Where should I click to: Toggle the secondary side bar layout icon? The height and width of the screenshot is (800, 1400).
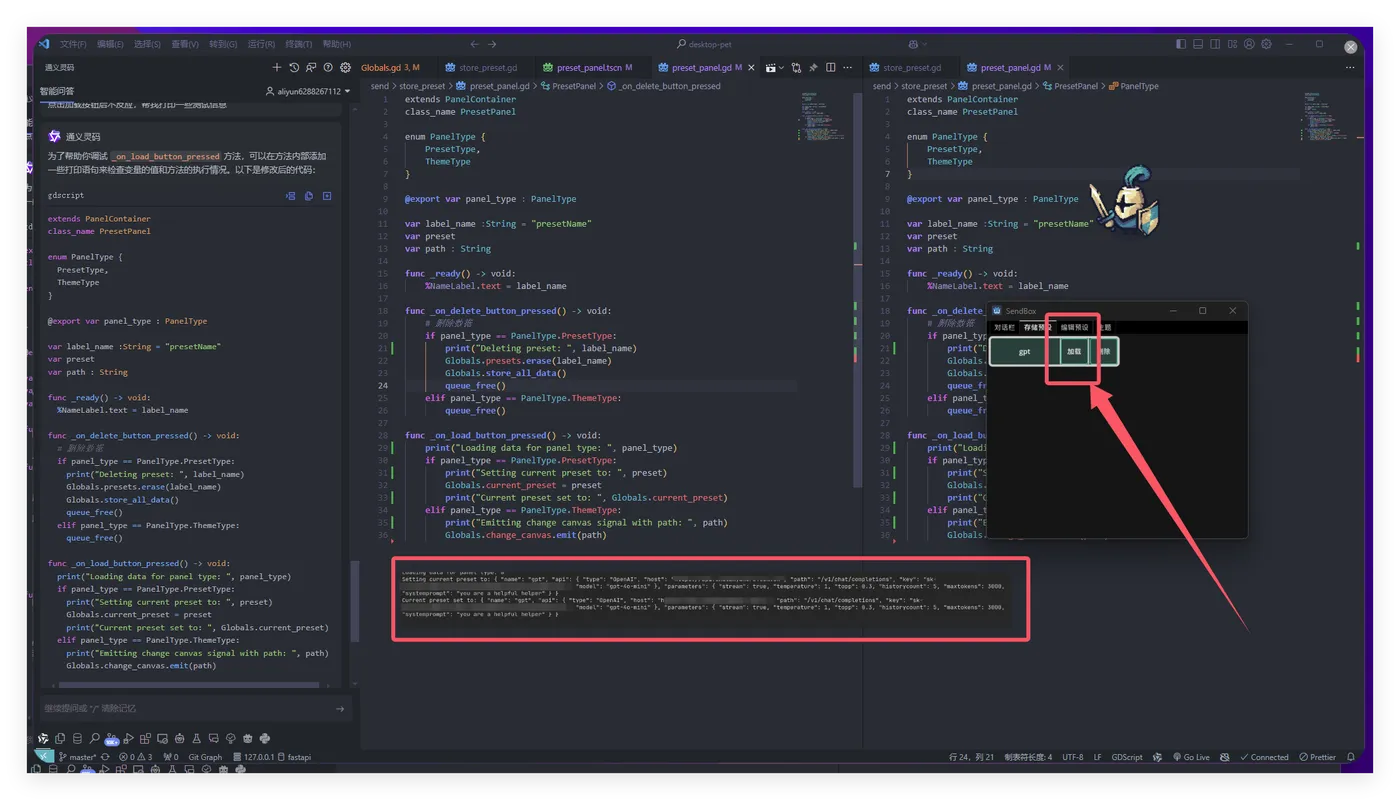click(x=1215, y=44)
